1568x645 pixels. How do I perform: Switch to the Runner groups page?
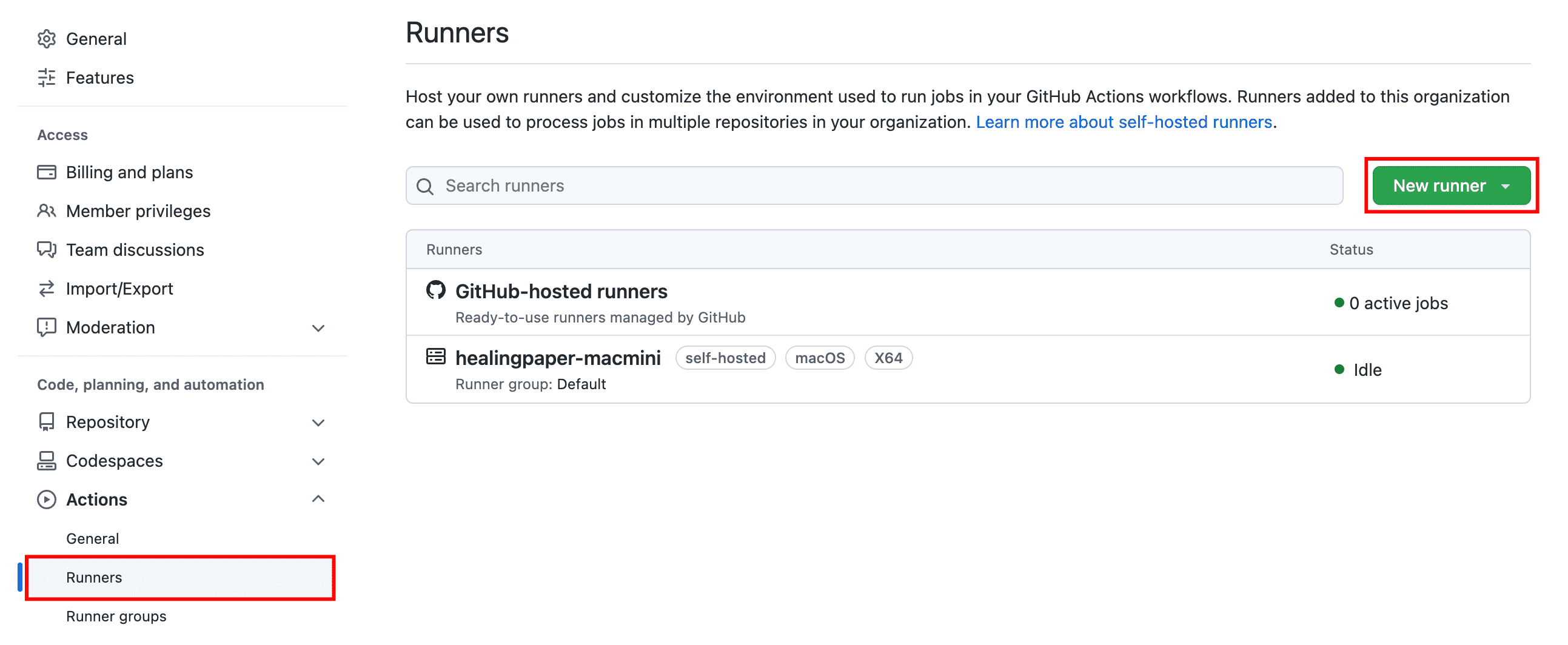[116, 616]
